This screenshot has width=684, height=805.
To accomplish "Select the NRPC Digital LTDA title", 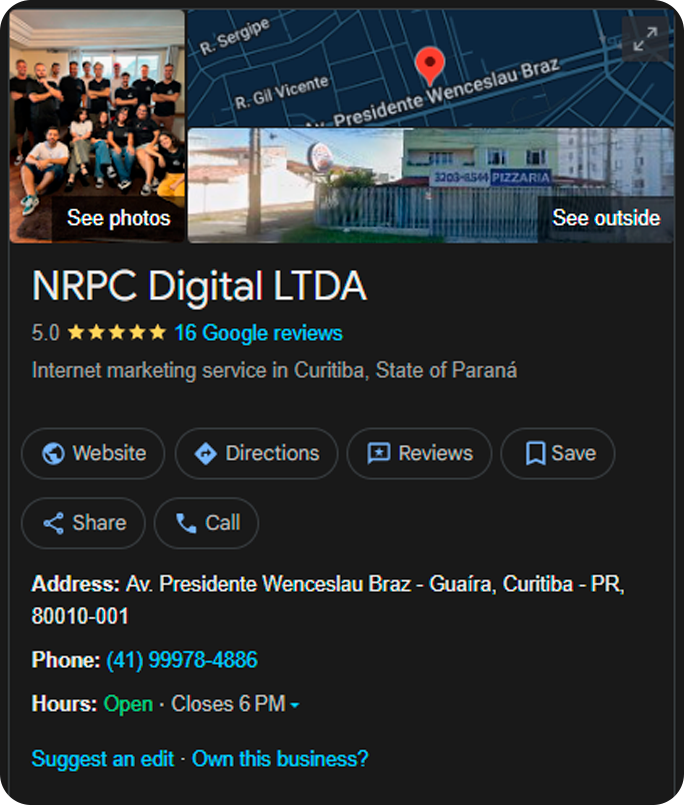I will [x=199, y=286].
